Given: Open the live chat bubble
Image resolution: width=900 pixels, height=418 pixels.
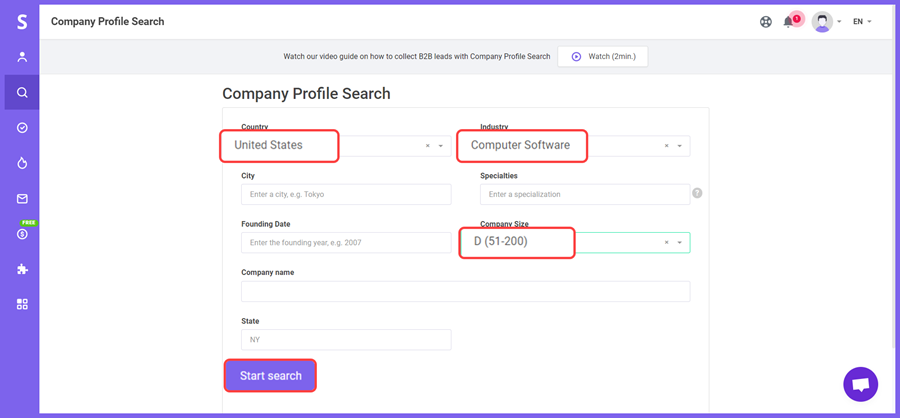Looking at the screenshot, I should click(x=860, y=384).
